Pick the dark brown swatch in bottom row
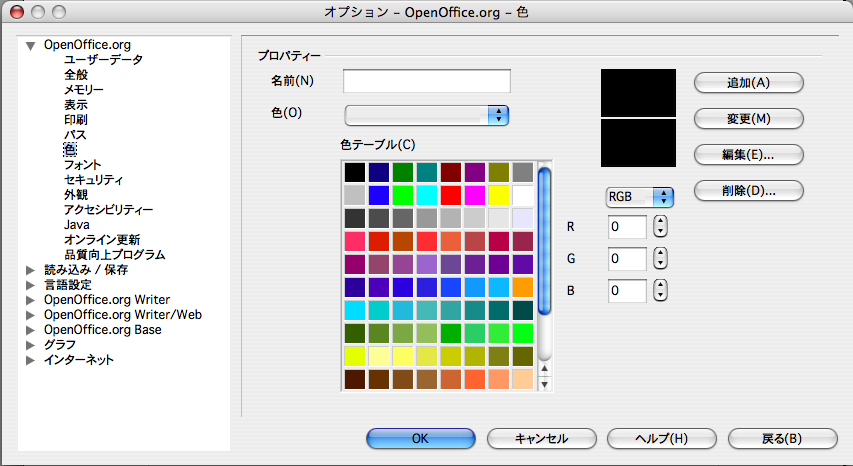This screenshot has width=853, height=466. point(355,380)
